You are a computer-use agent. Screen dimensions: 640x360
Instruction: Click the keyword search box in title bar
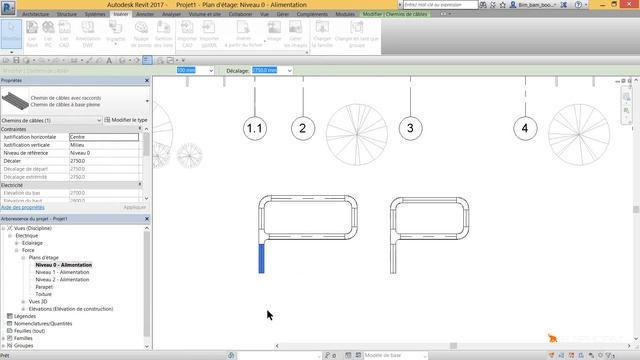[440, 5]
